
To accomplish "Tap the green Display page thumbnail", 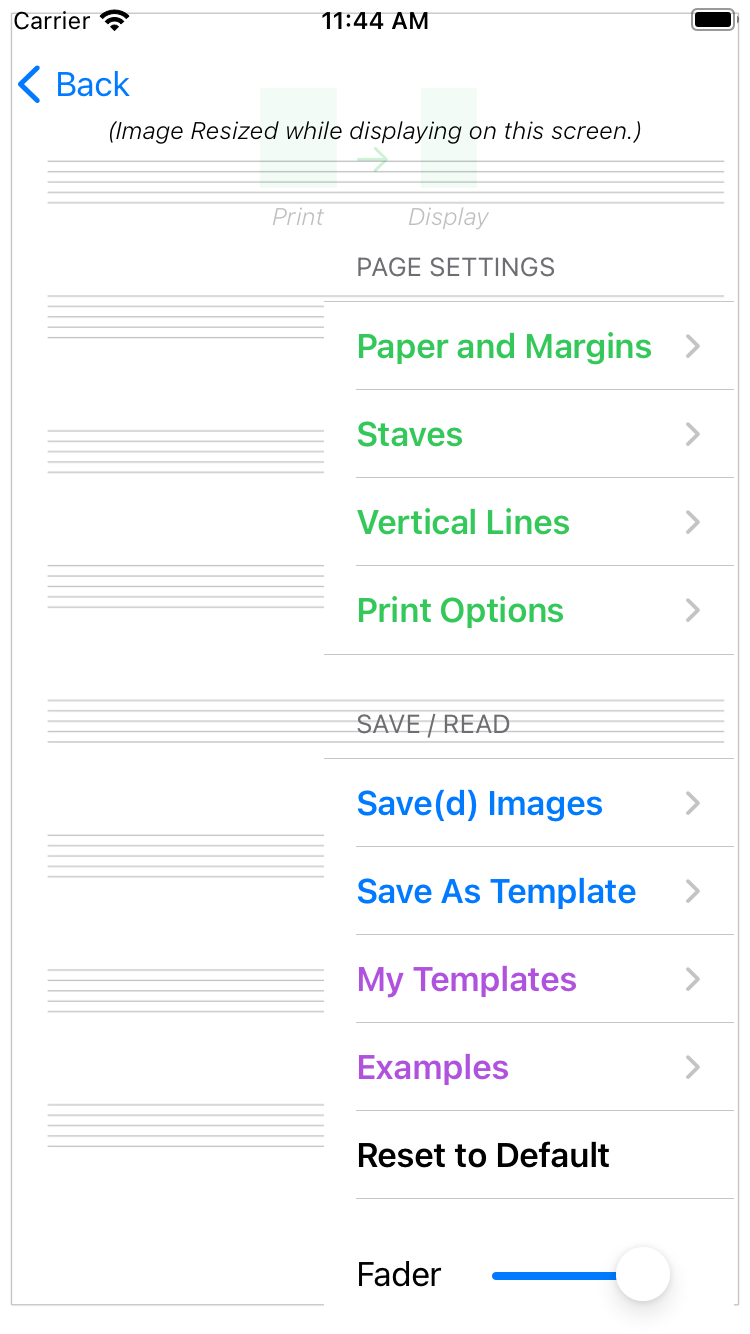I will click(449, 138).
